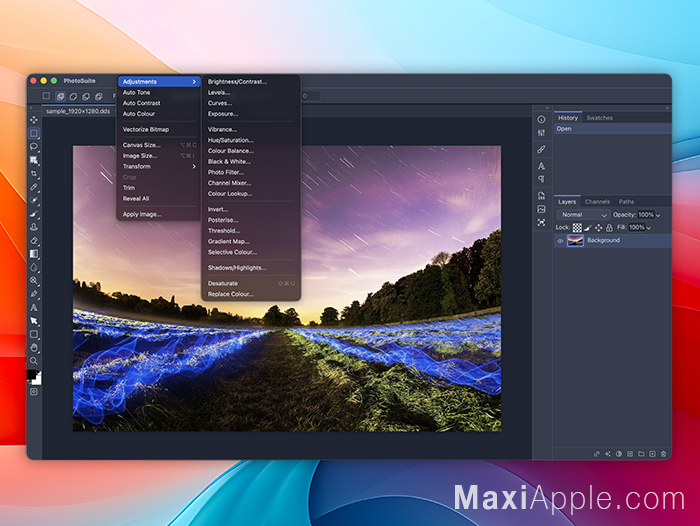The image size is (700, 526).
Task: Open the Info panel icon
Action: (x=542, y=119)
